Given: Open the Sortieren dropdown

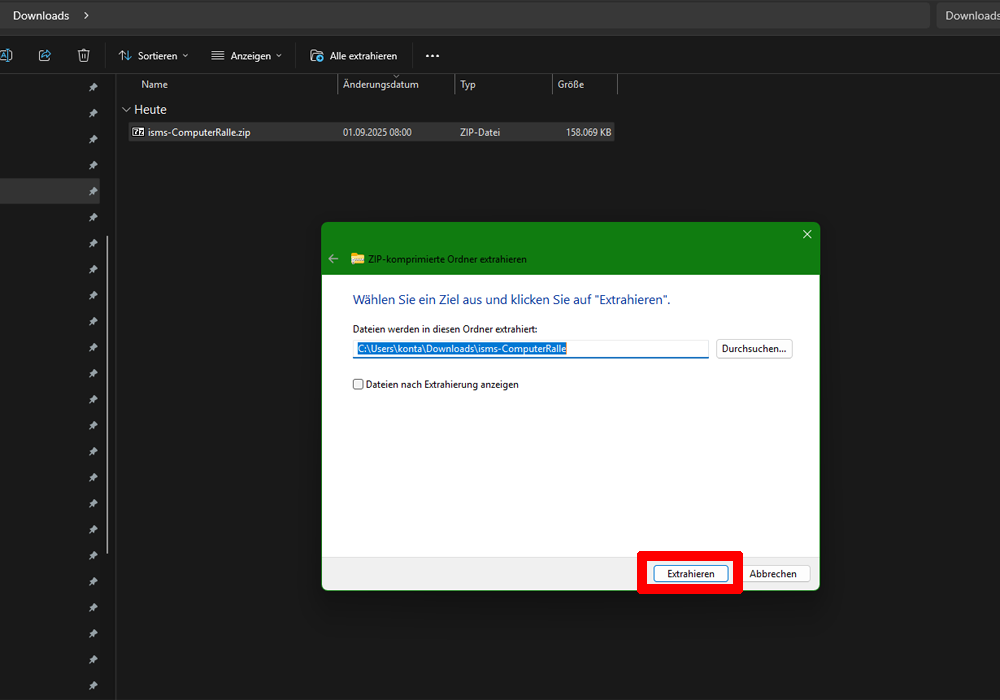Looking at the screenshot, I should (x=153, y=56).
